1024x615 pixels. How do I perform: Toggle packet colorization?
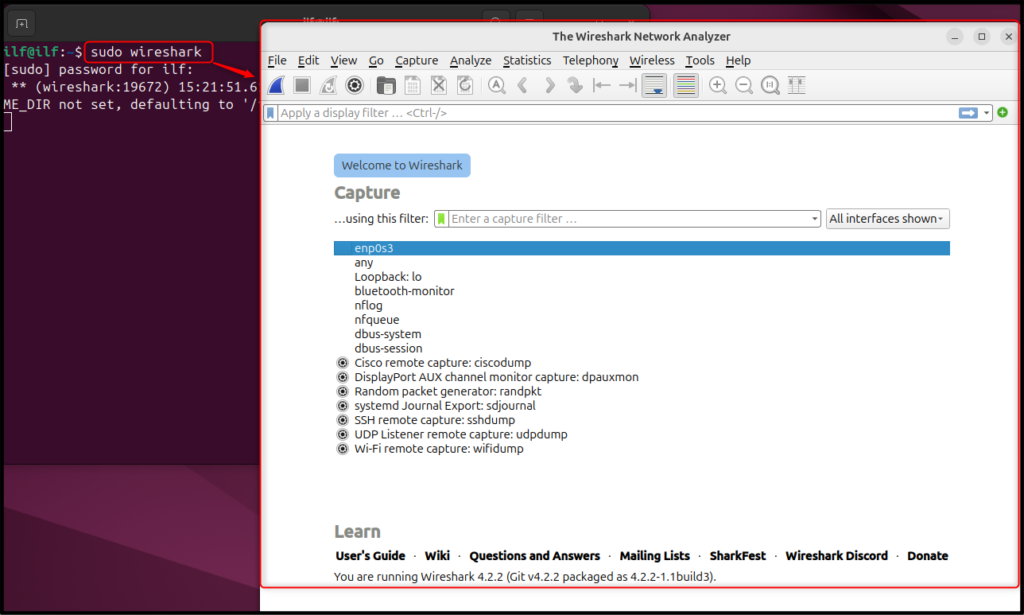coord(686,85)
